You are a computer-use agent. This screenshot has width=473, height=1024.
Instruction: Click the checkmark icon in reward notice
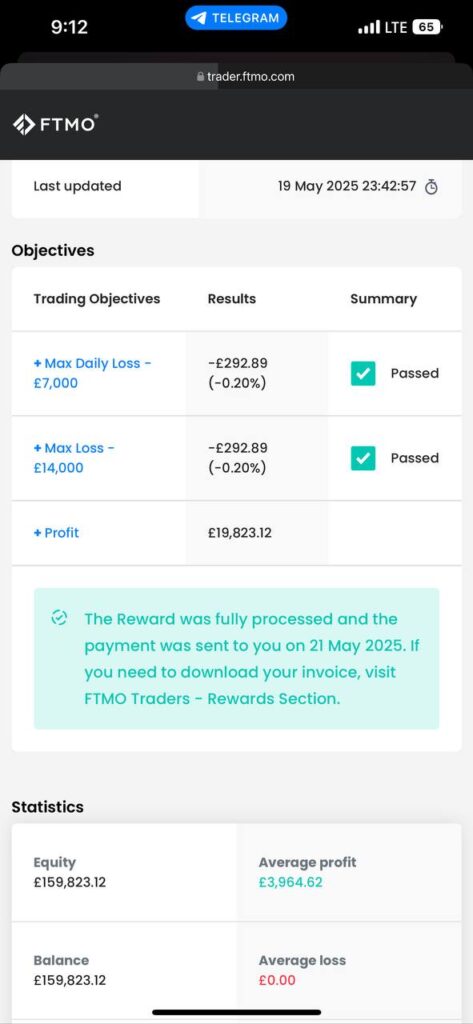coord(59,618)
